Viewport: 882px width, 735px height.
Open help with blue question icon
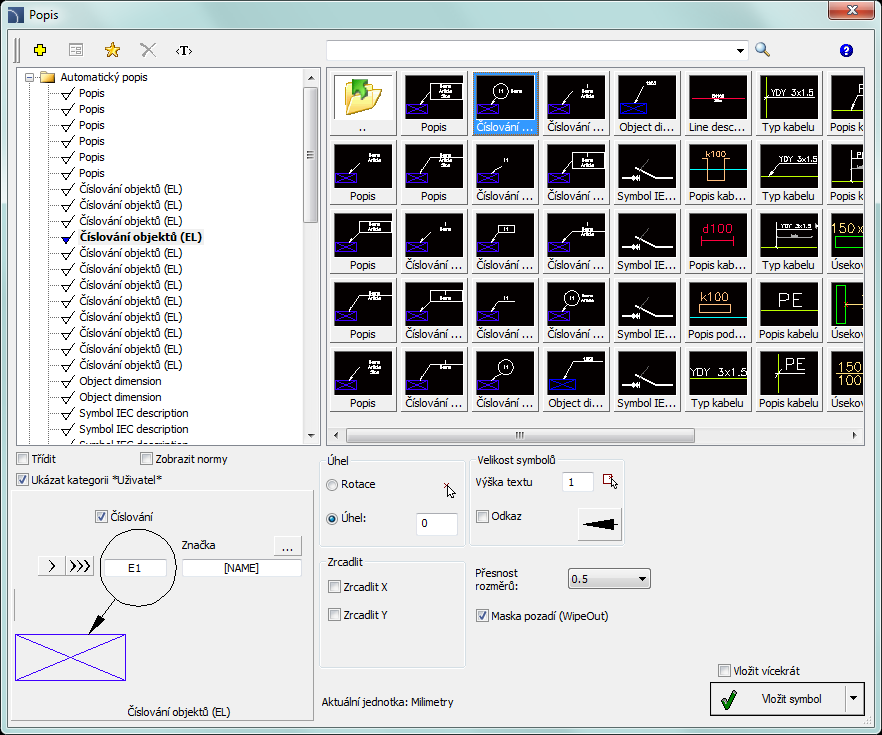pos(846,51)
